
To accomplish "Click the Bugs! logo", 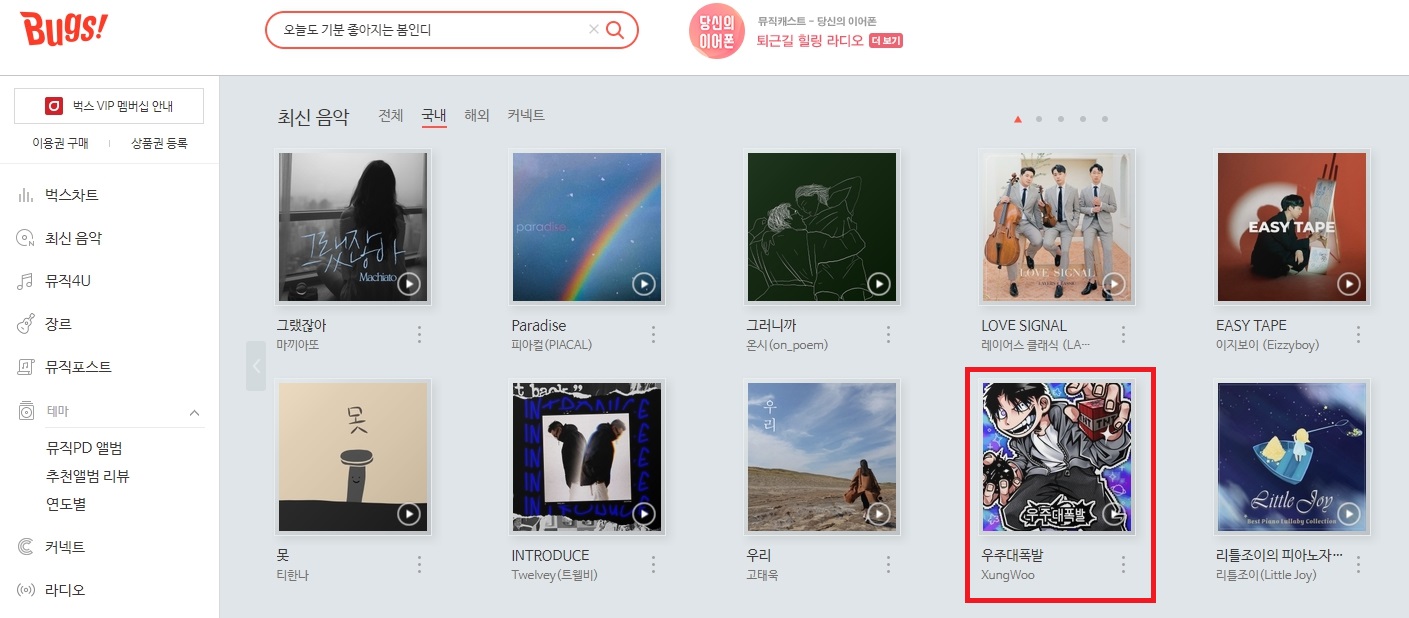I will pos(63,30).
